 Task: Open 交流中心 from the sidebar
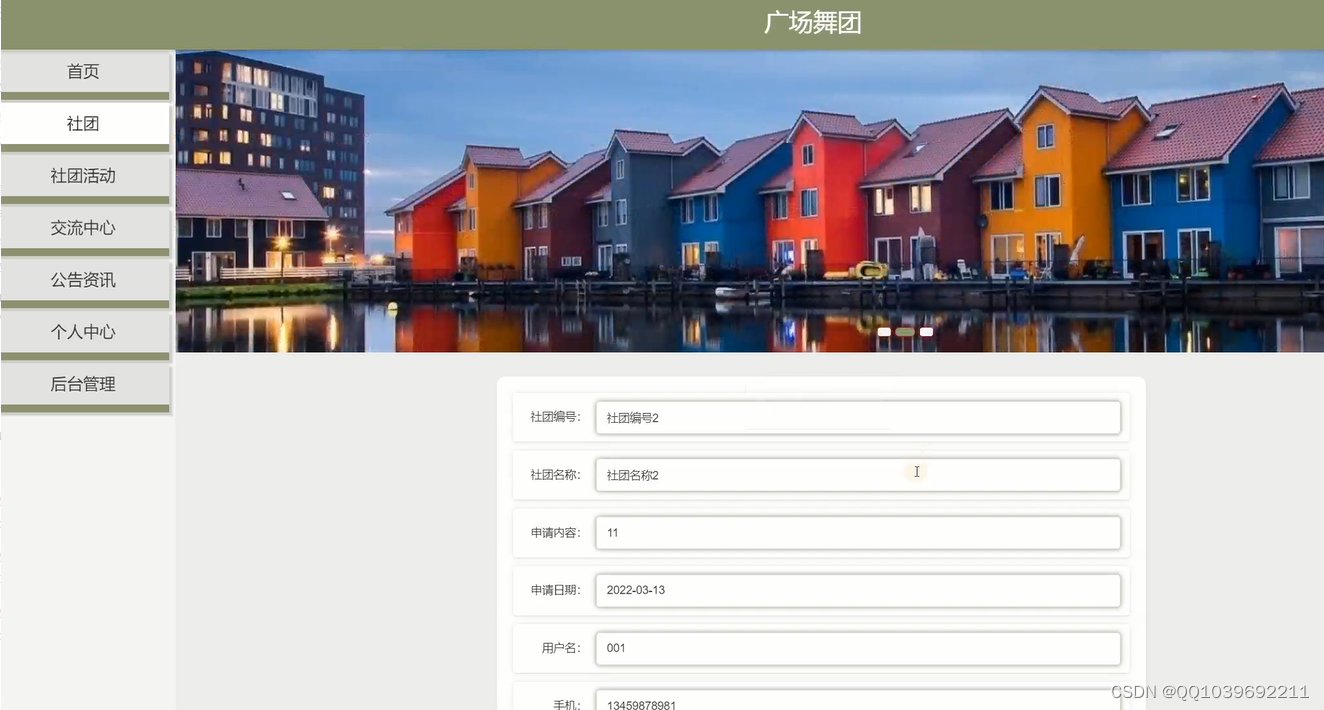click(x=84, y=228)
